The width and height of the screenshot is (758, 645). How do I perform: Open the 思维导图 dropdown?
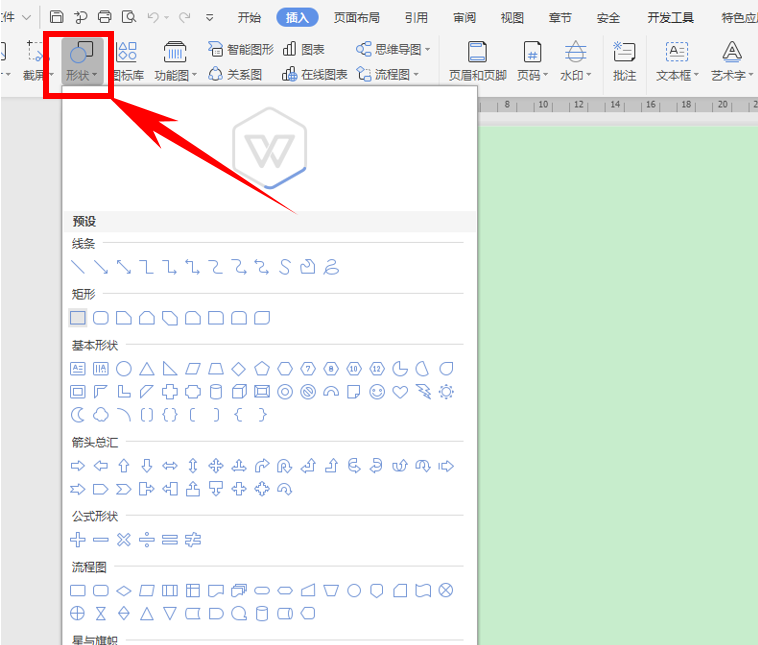[393, 49]
